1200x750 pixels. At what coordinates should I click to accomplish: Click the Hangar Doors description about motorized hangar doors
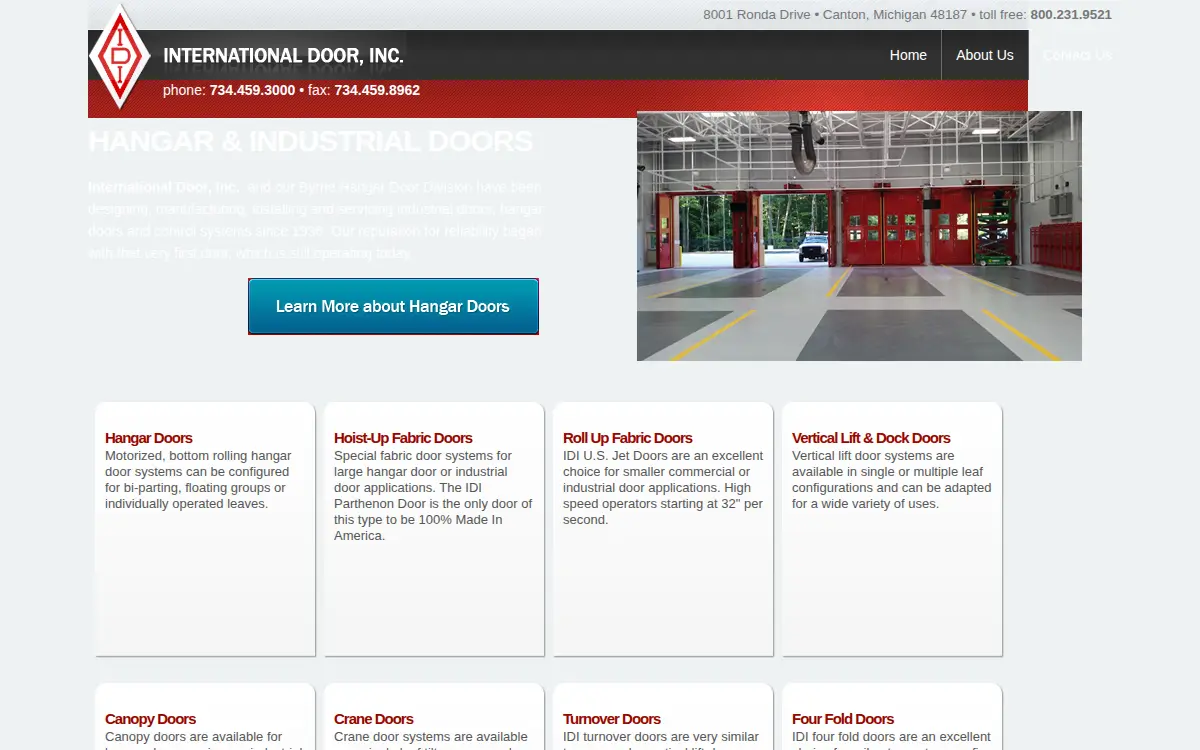[198, 480]
